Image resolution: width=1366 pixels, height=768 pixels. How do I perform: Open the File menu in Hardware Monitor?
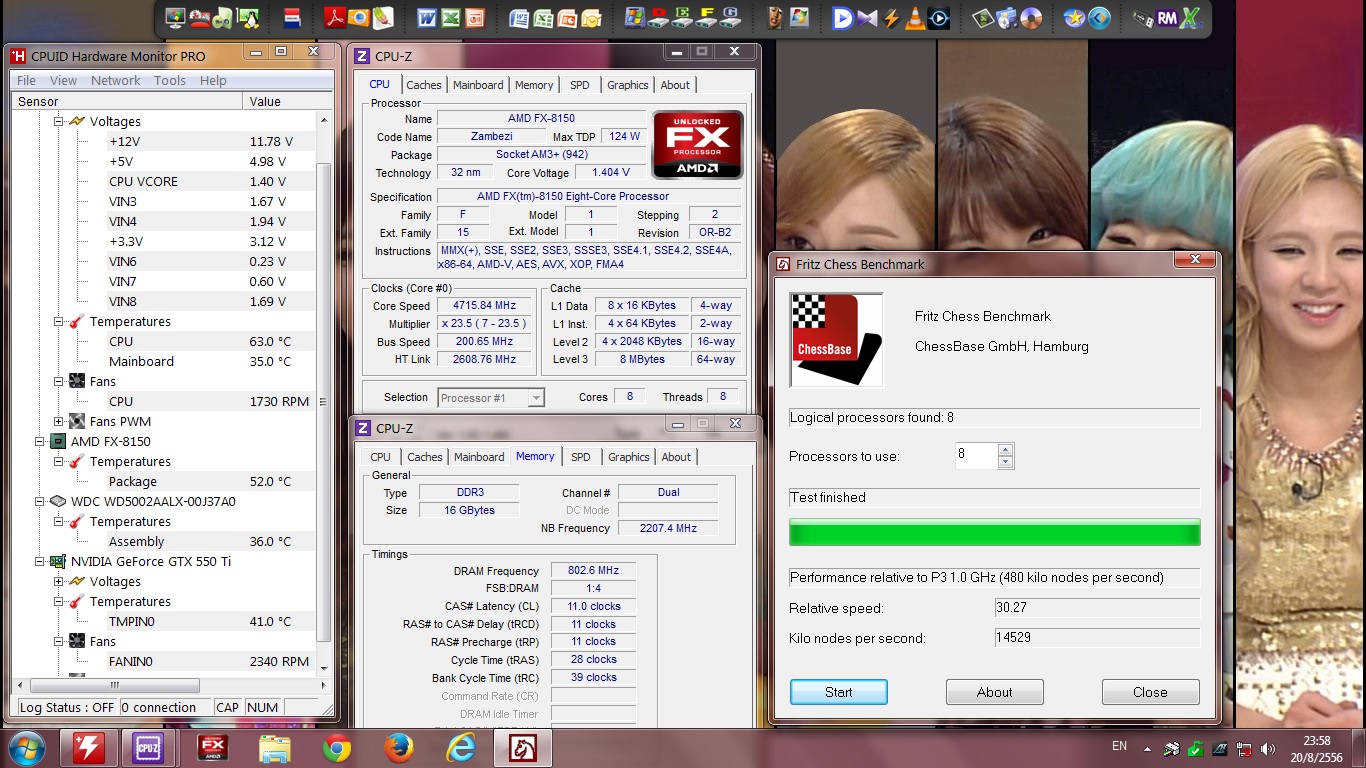(26, 80)
